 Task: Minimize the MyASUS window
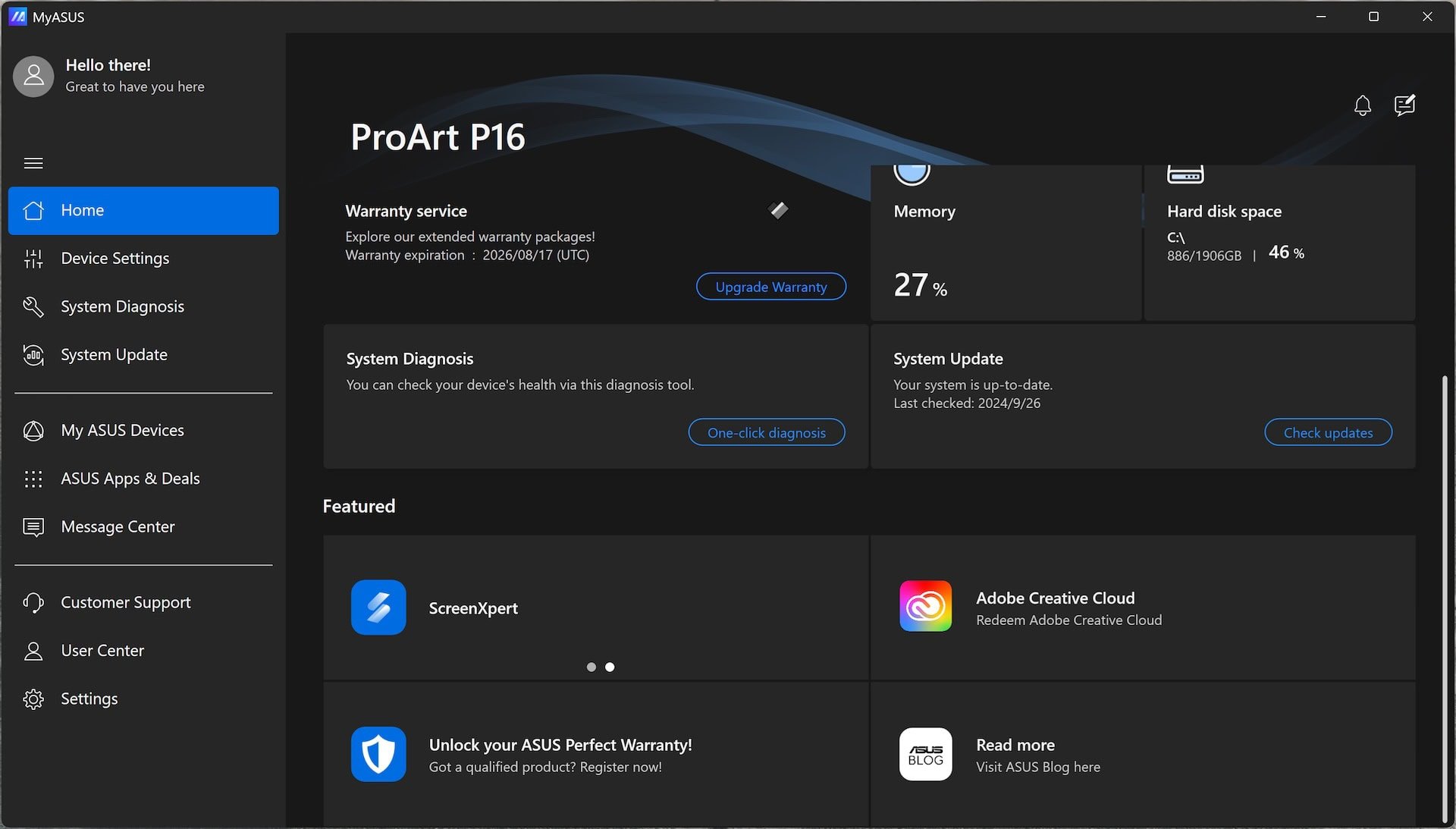tap(1321, 17)
